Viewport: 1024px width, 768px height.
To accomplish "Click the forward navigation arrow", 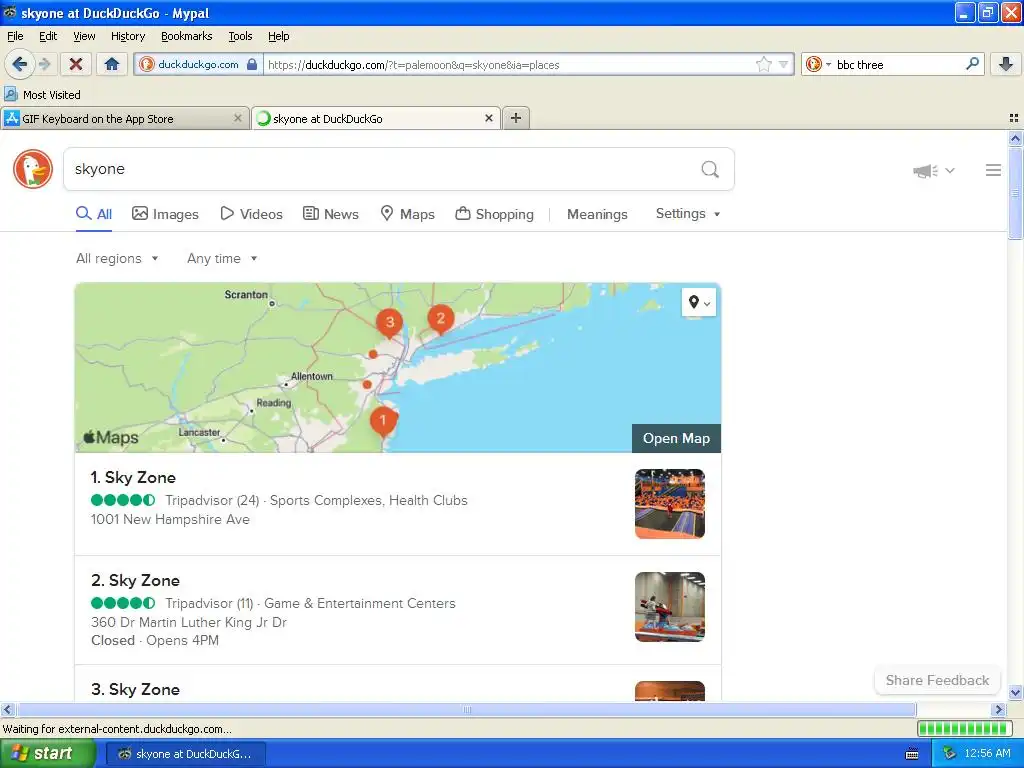I will pos(45,64).
